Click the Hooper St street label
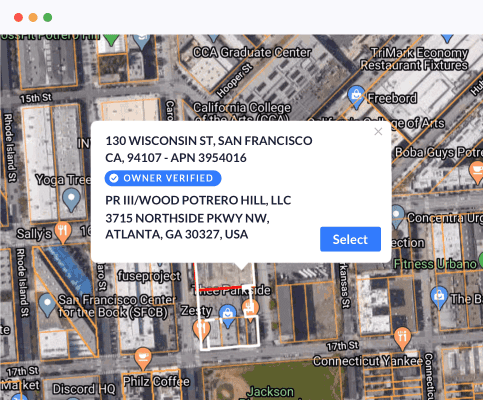This screenshot has width=483, height=400. (234, 80)
